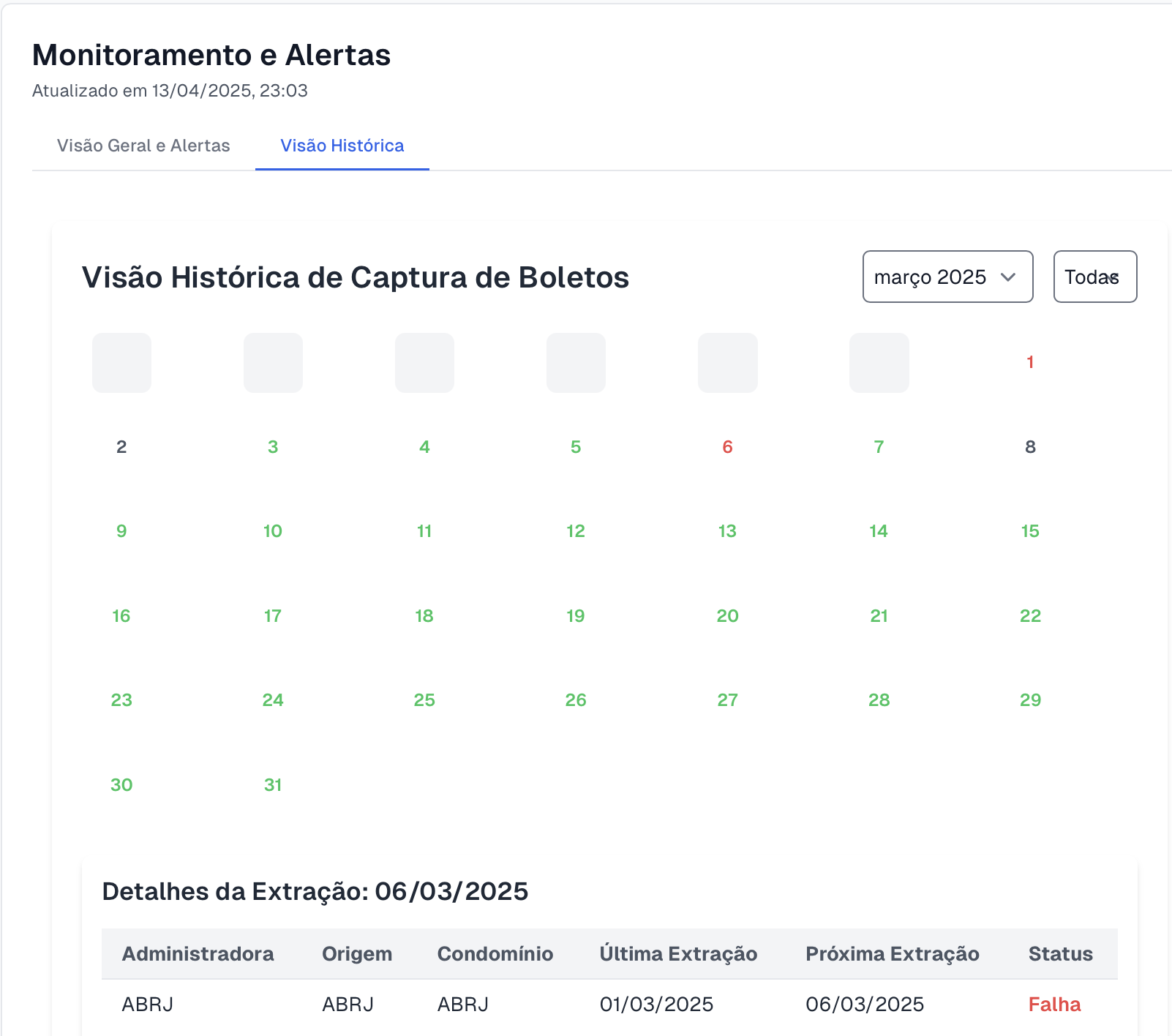The image size is (1172, 1036).
Task: Select day 8 in the calendar
Action: coord(1030,447)
